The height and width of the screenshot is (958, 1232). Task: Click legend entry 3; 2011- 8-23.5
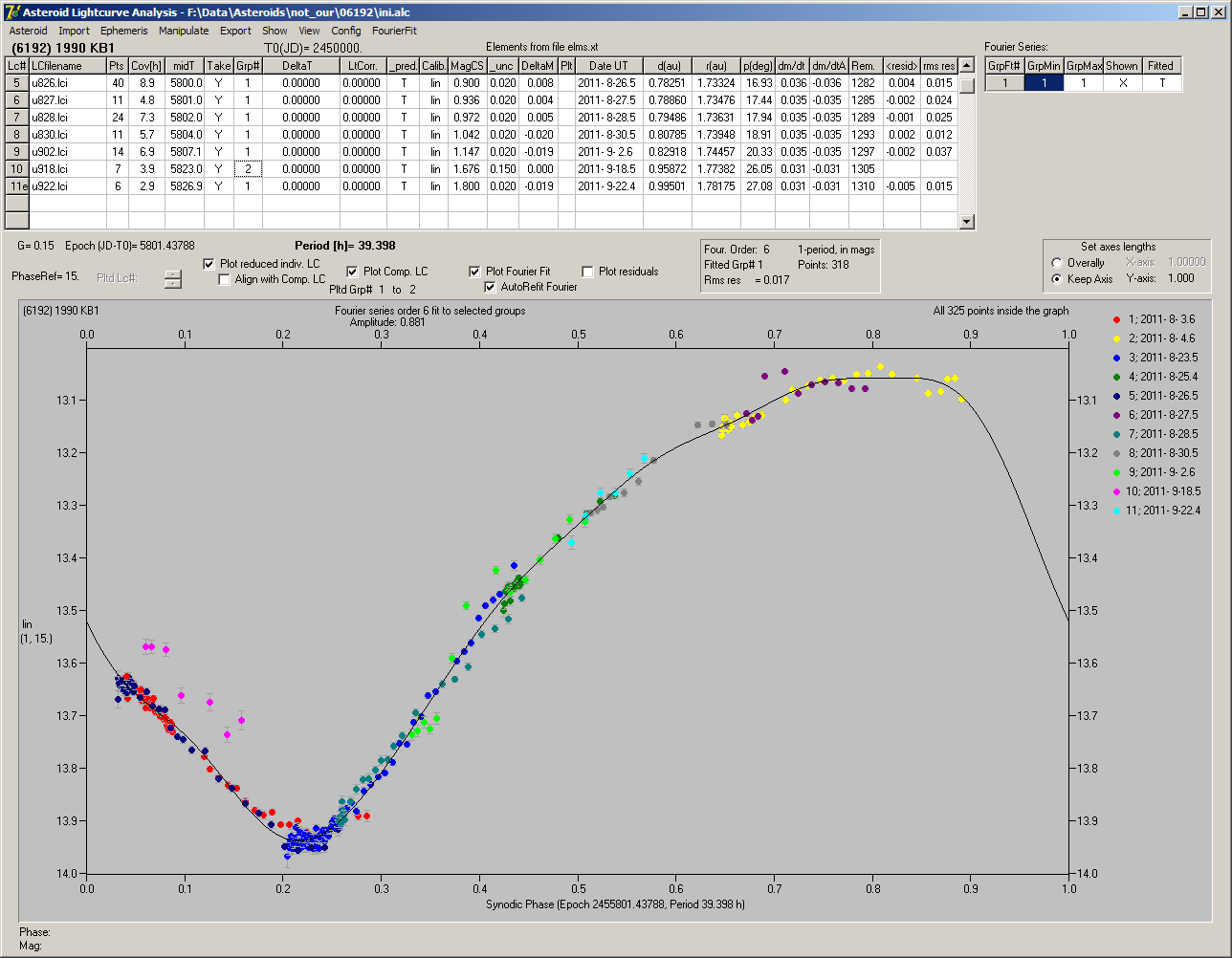point(1155,358)
